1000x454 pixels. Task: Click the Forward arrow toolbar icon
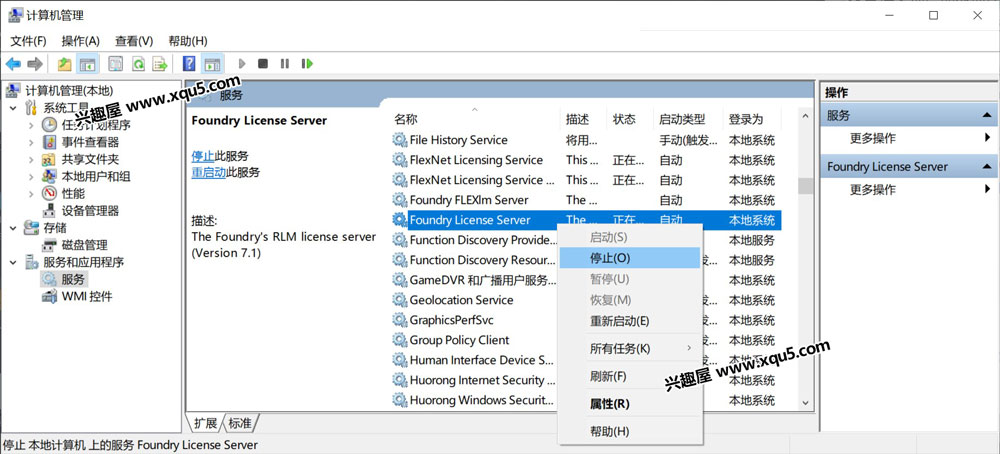point(35,64)
